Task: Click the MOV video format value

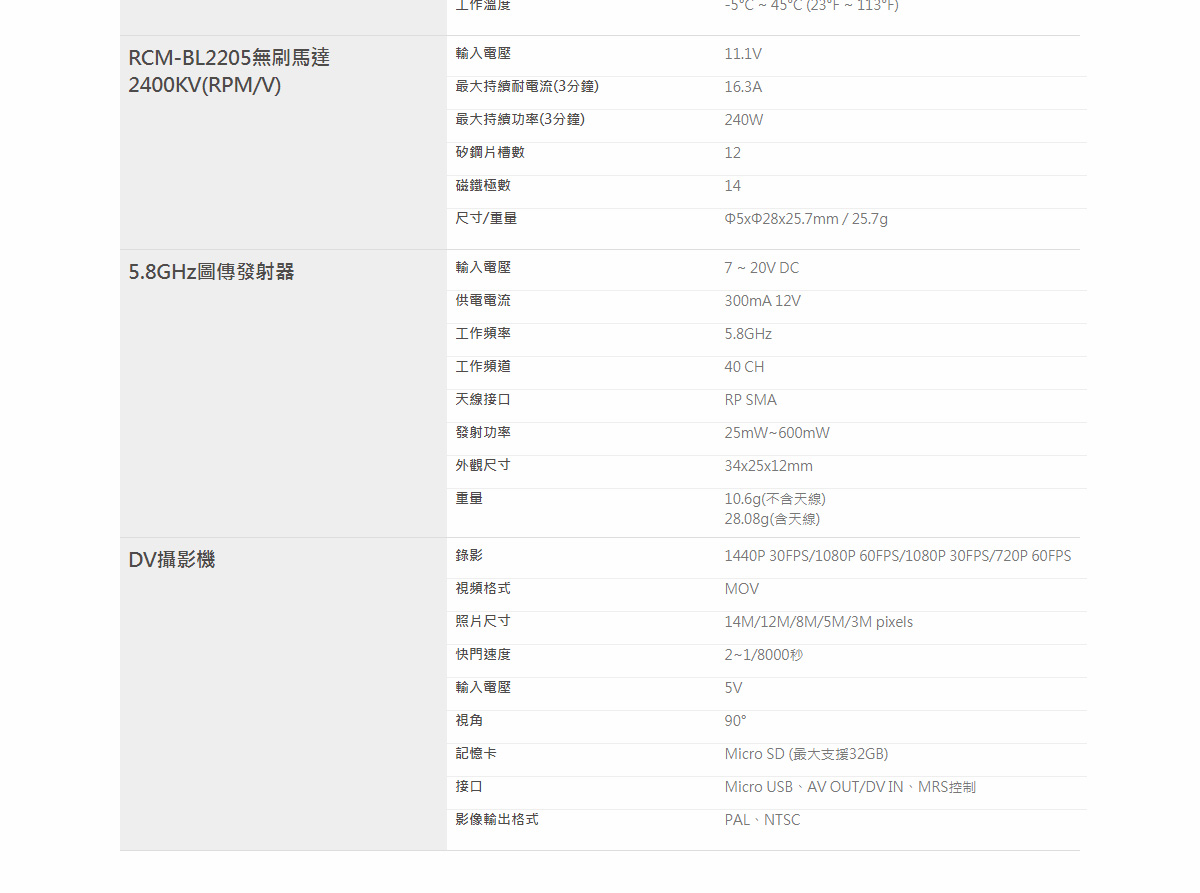Action: pyautogui.click(x=741, y=589)
